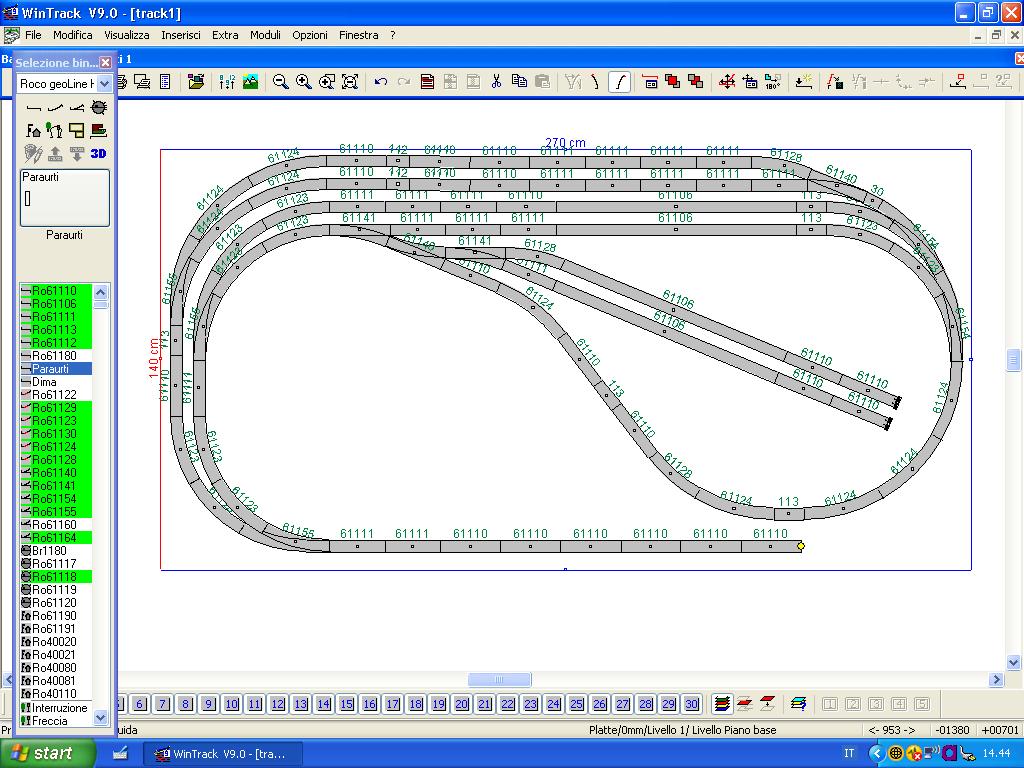Click the track list scroll up arrow

pos(101,291)
